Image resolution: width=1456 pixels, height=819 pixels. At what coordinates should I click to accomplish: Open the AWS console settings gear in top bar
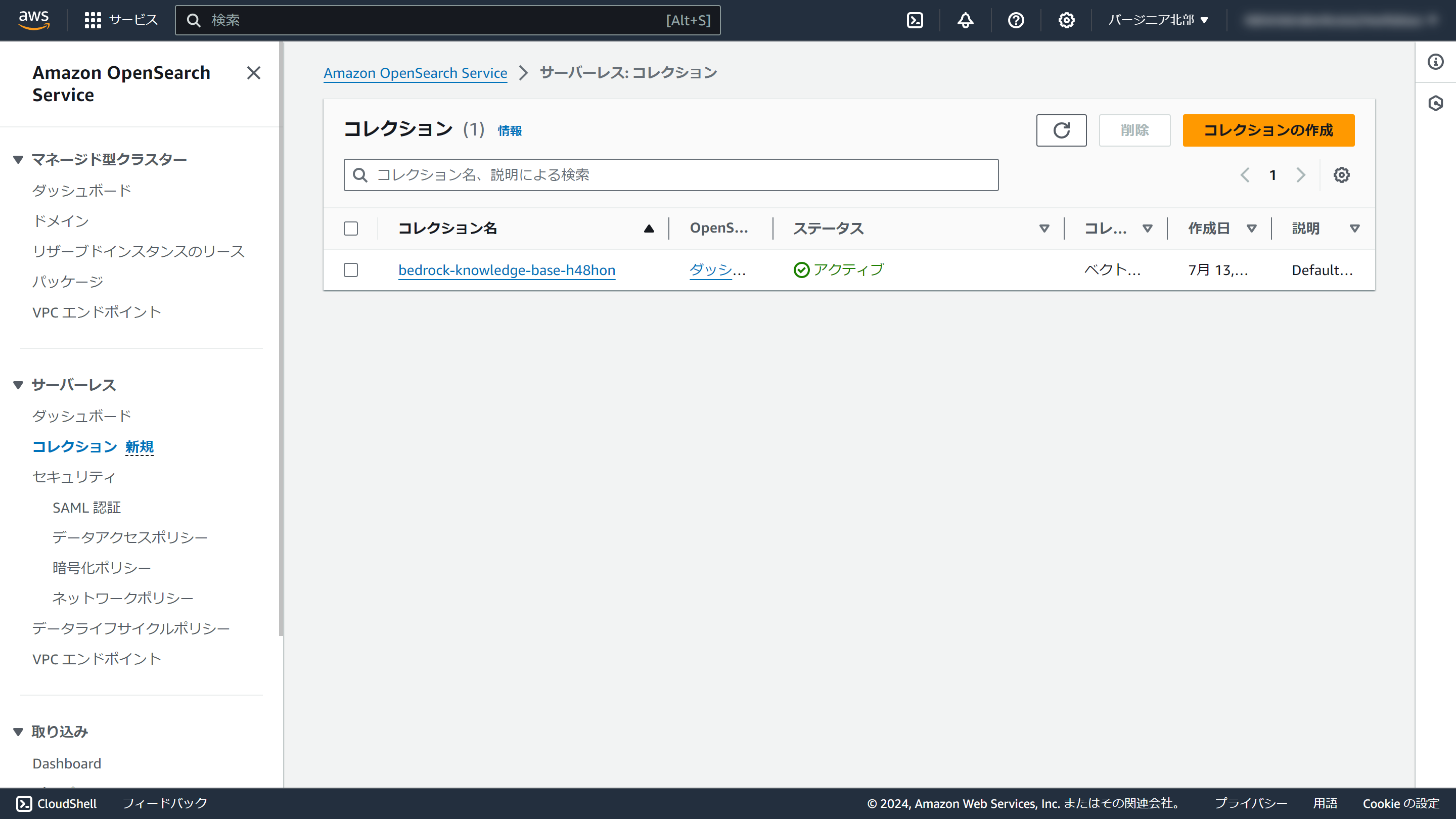click(1066, 20)
